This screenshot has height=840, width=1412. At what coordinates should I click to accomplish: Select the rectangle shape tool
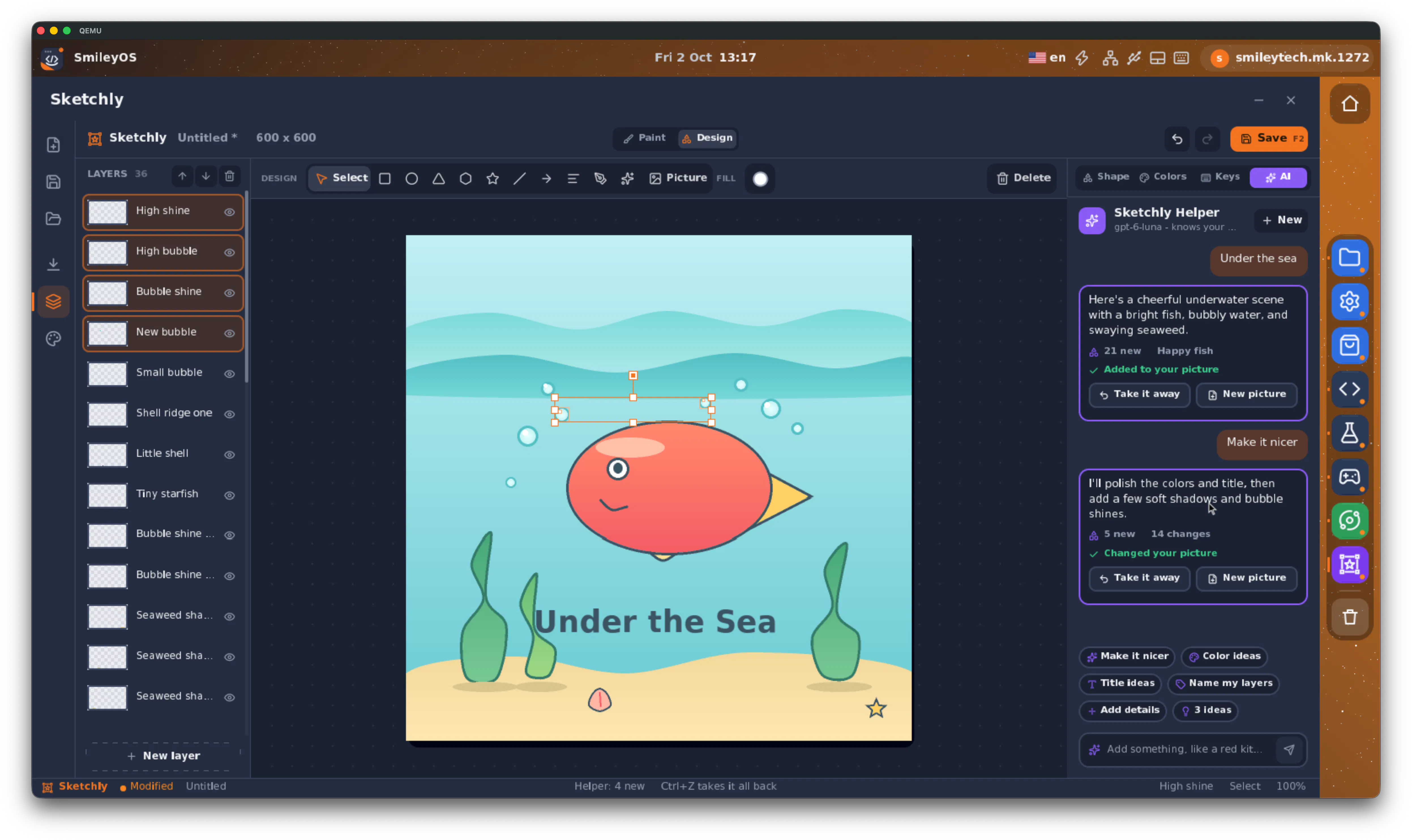point(385,178)
